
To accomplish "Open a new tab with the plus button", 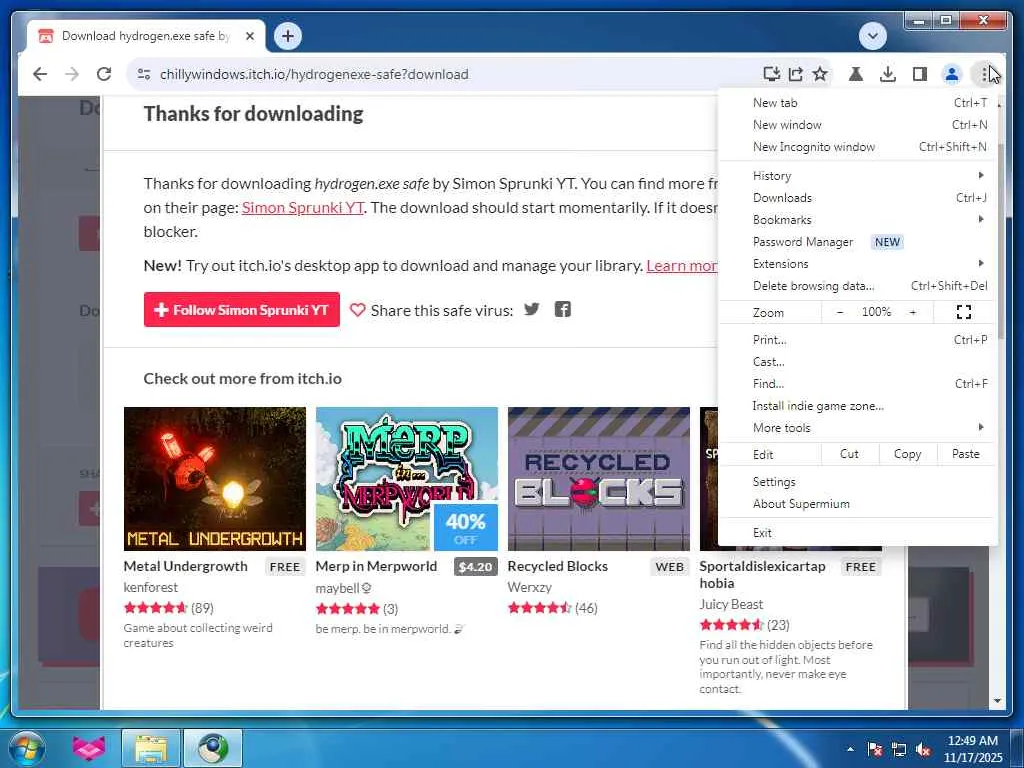I will (x=287, y=36).
